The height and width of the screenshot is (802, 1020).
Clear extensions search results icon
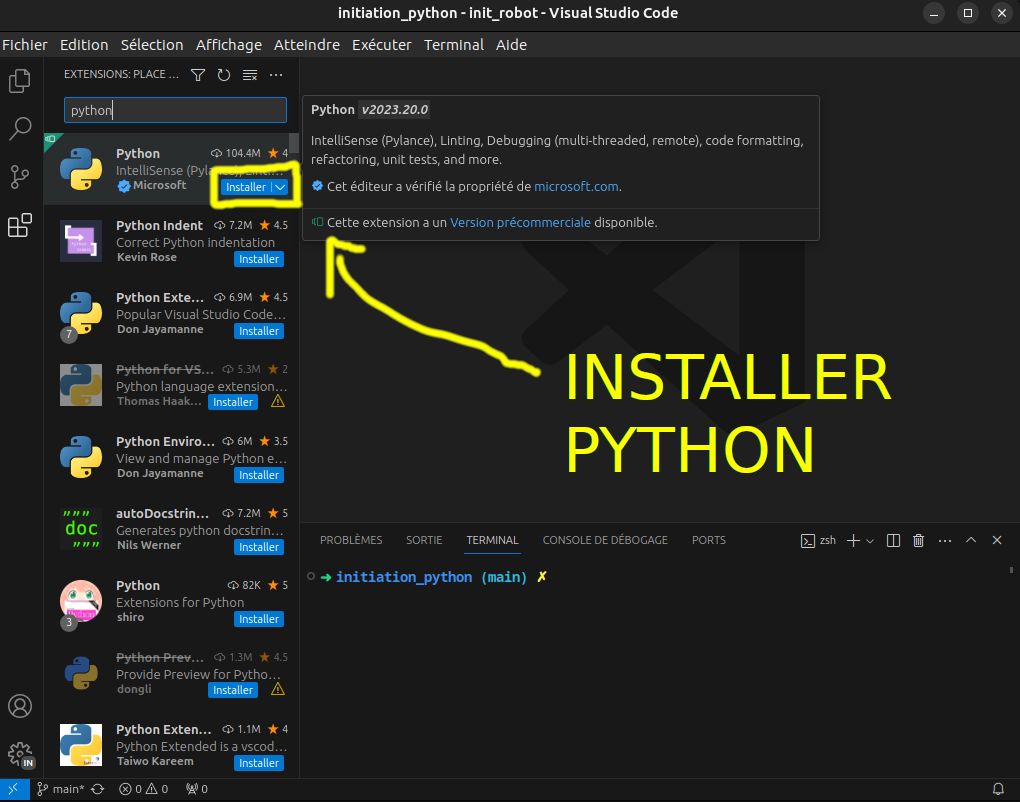250,75
